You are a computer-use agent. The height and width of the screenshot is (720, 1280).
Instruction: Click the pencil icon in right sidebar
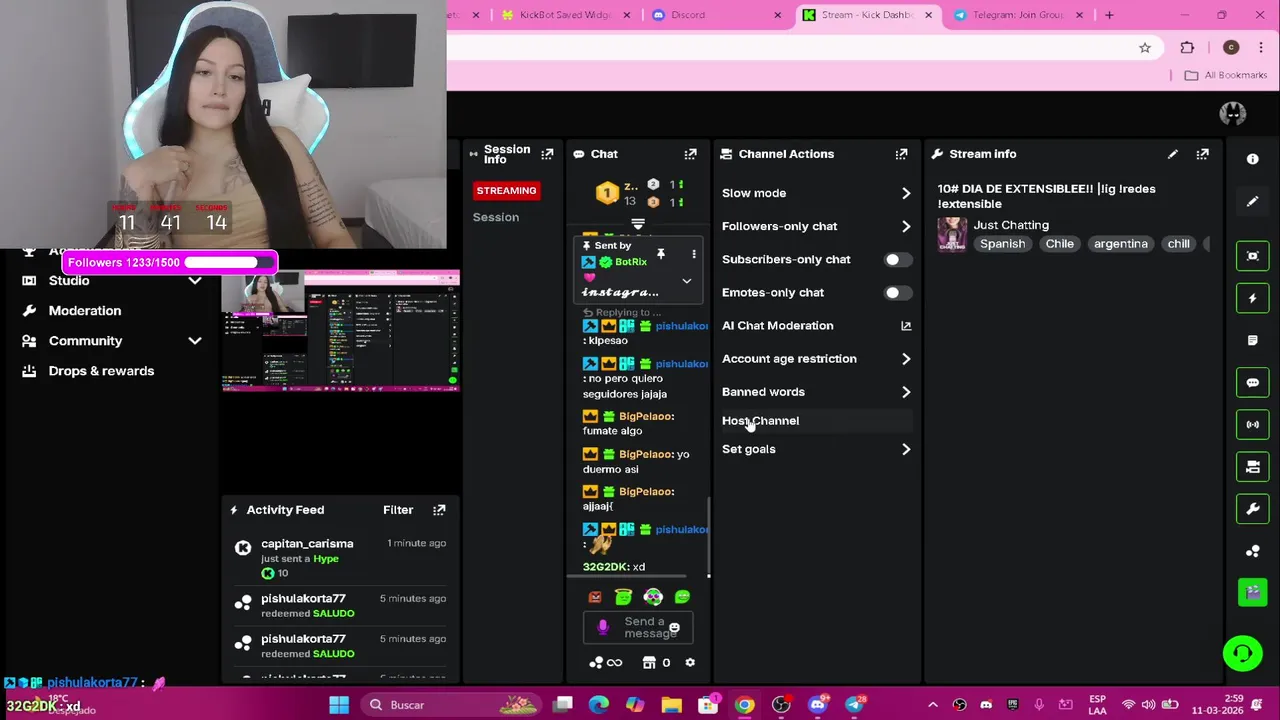[x=1252, y=202]
